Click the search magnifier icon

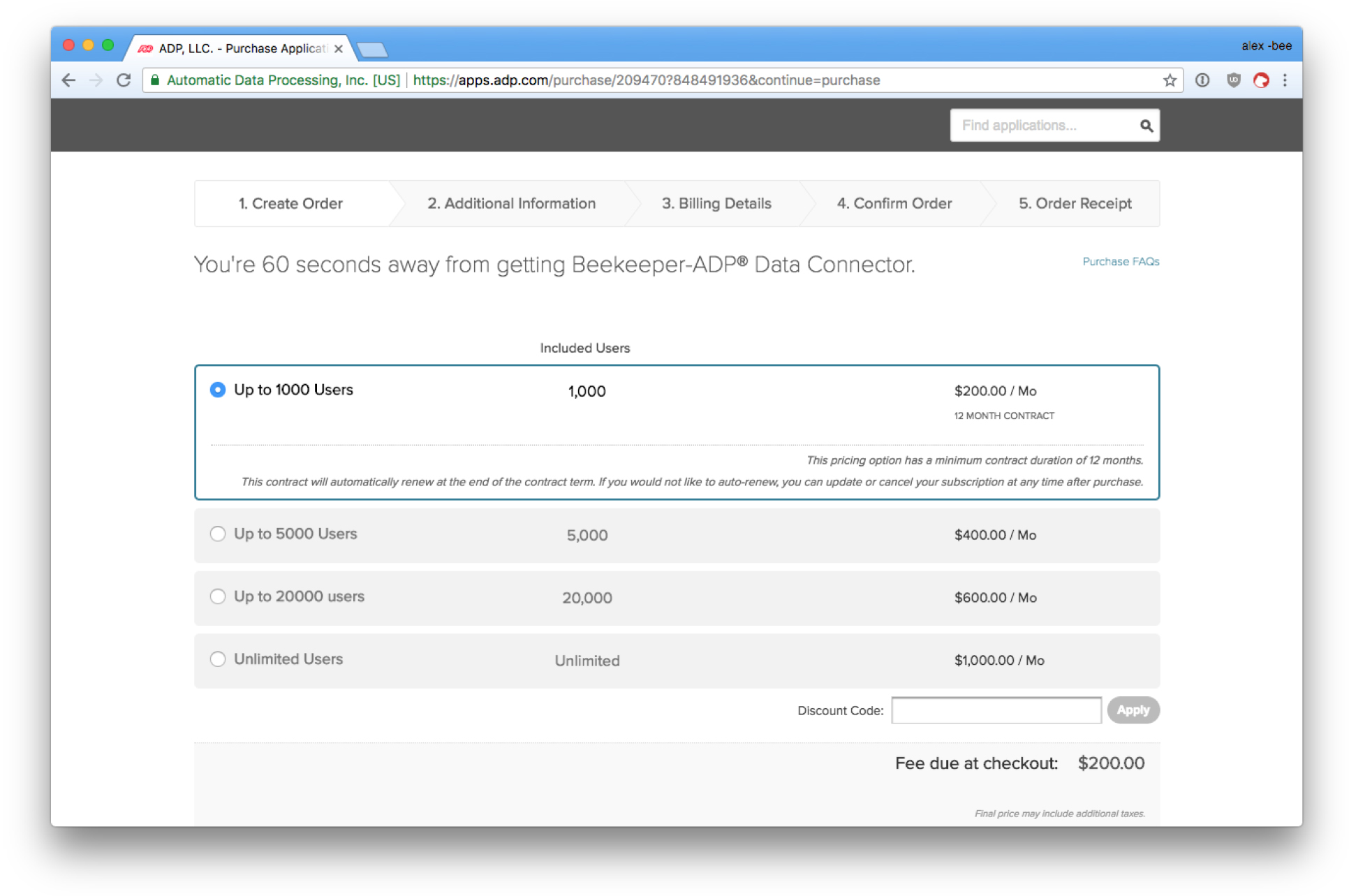[1146, 126]
